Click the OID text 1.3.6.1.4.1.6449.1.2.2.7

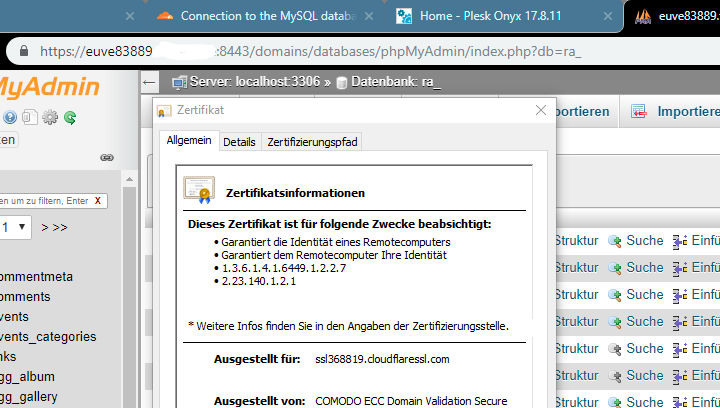(284, 268)
